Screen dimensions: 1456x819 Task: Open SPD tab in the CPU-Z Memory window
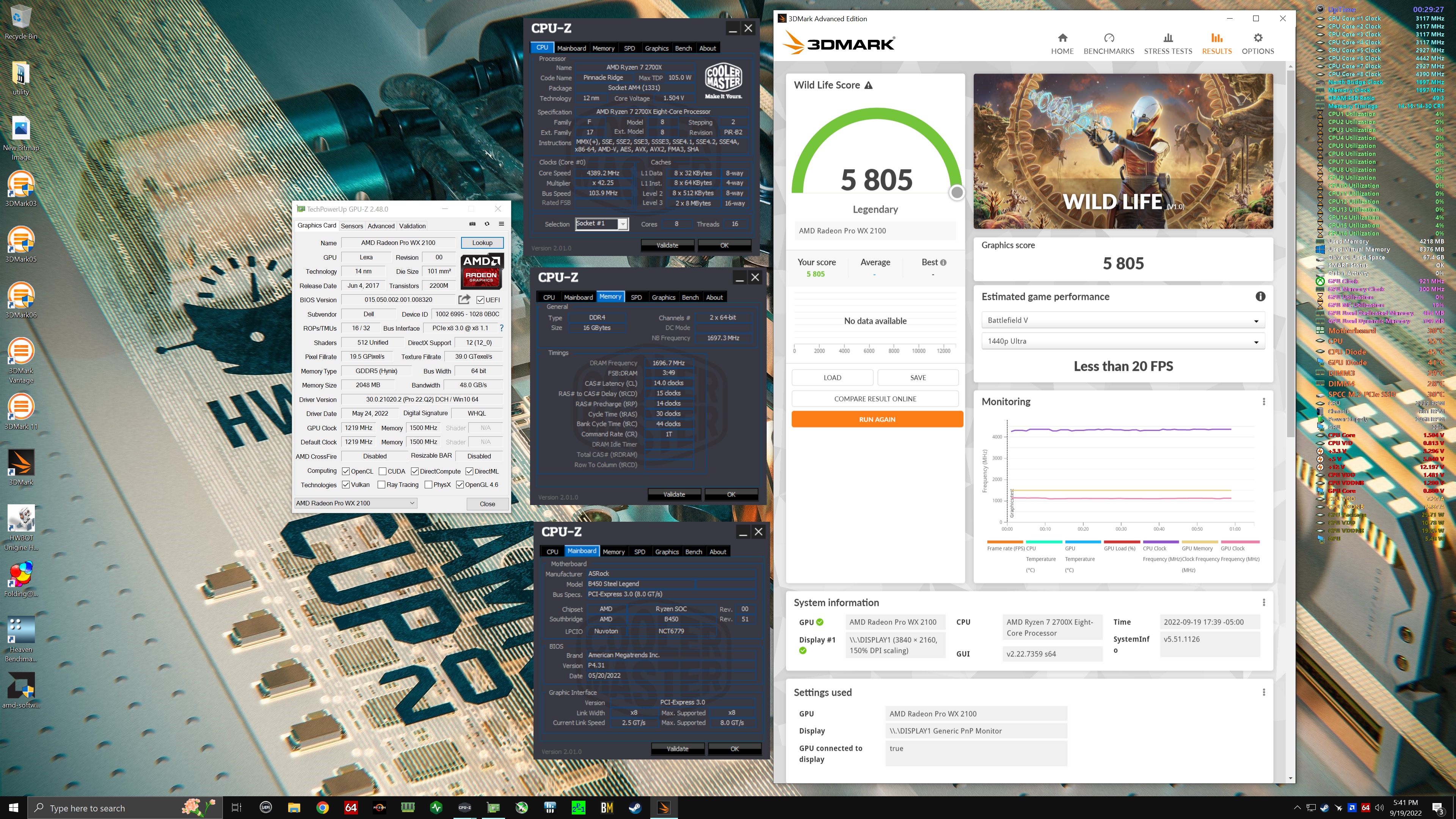pyautogui.click(x=637, y=297)
